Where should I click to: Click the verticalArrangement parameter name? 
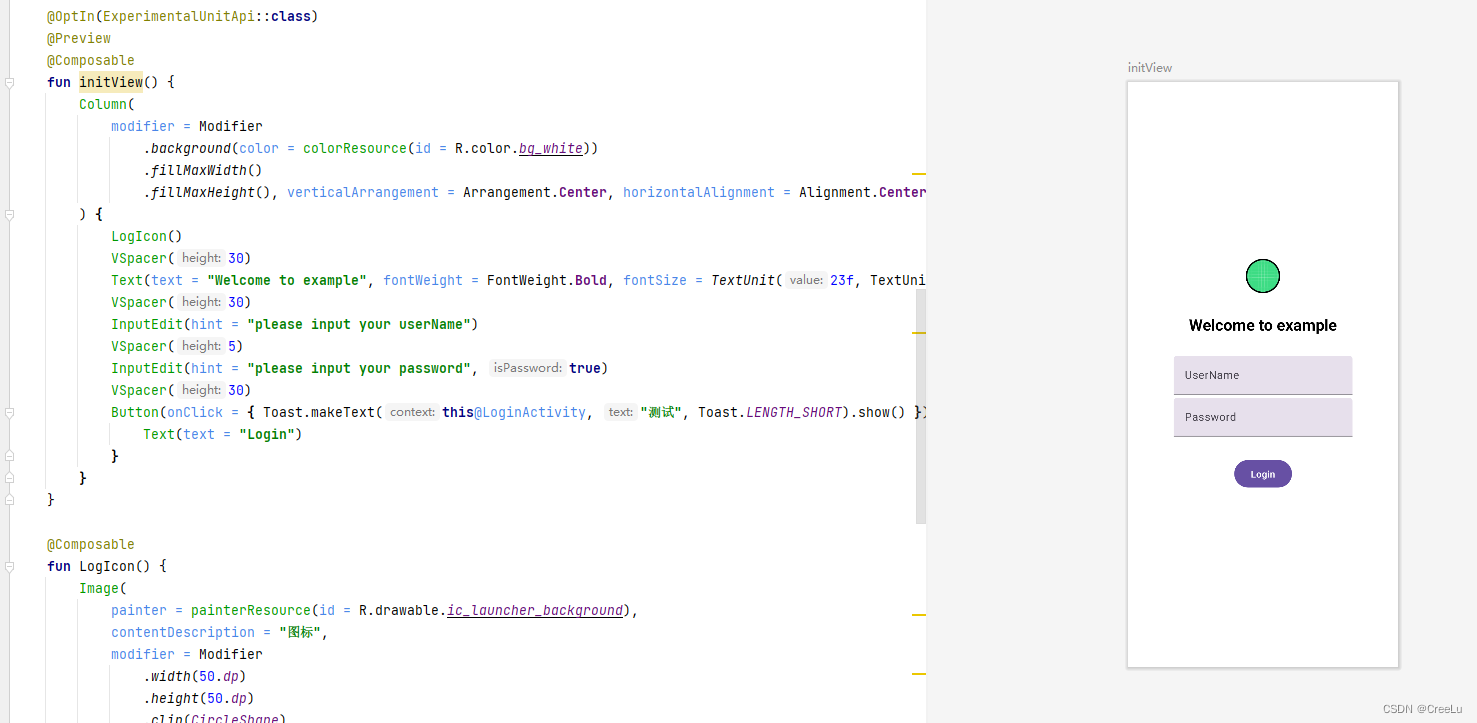point(363,192)
